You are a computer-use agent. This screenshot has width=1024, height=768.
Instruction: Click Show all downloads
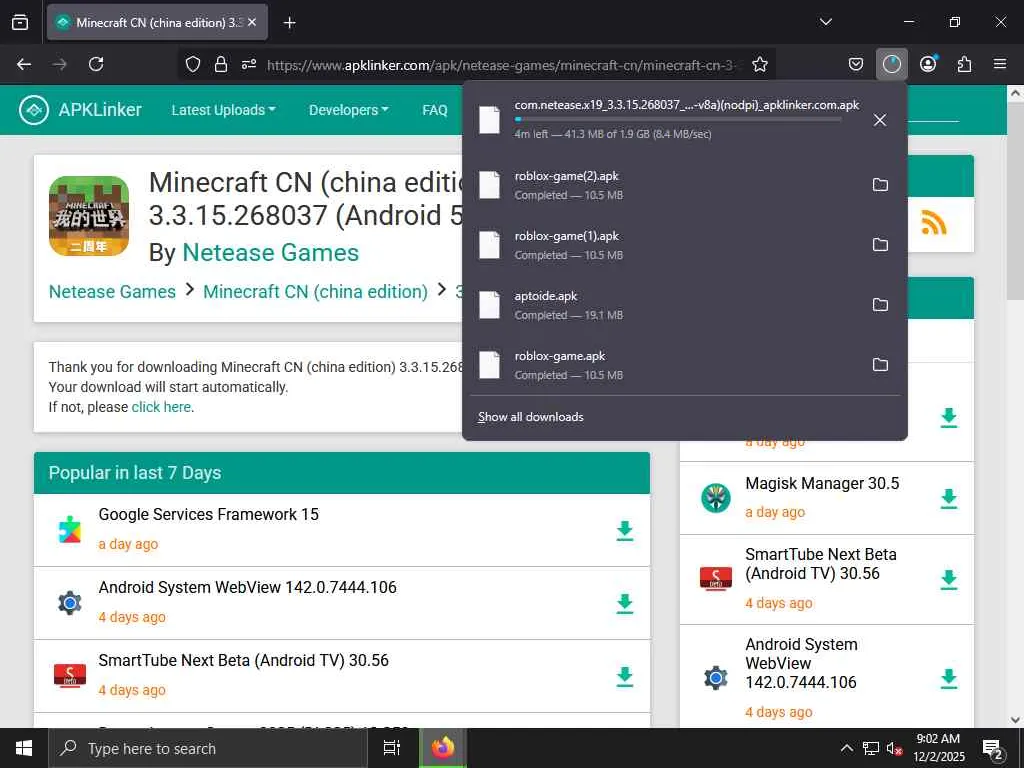[530, 417]
